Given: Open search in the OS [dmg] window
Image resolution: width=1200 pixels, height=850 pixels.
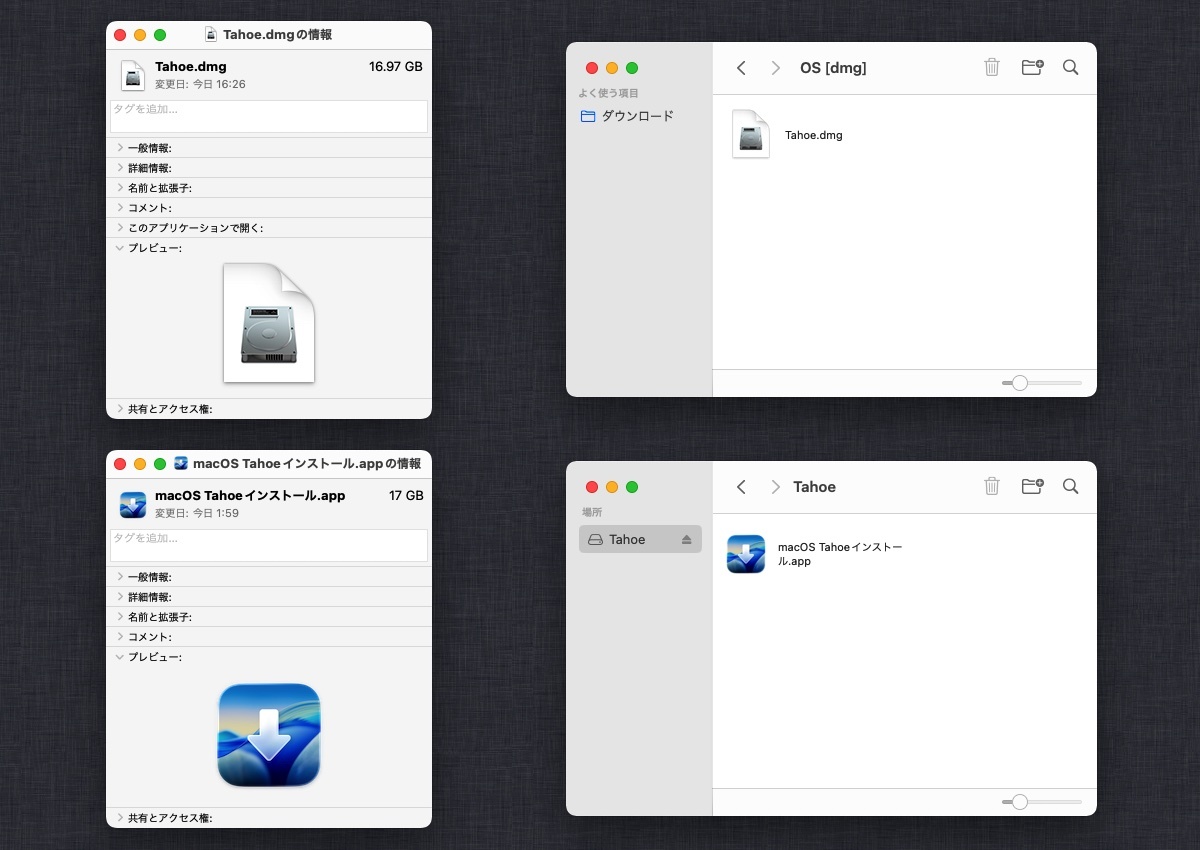Looking at the screenshot, I should (1070, 68).
